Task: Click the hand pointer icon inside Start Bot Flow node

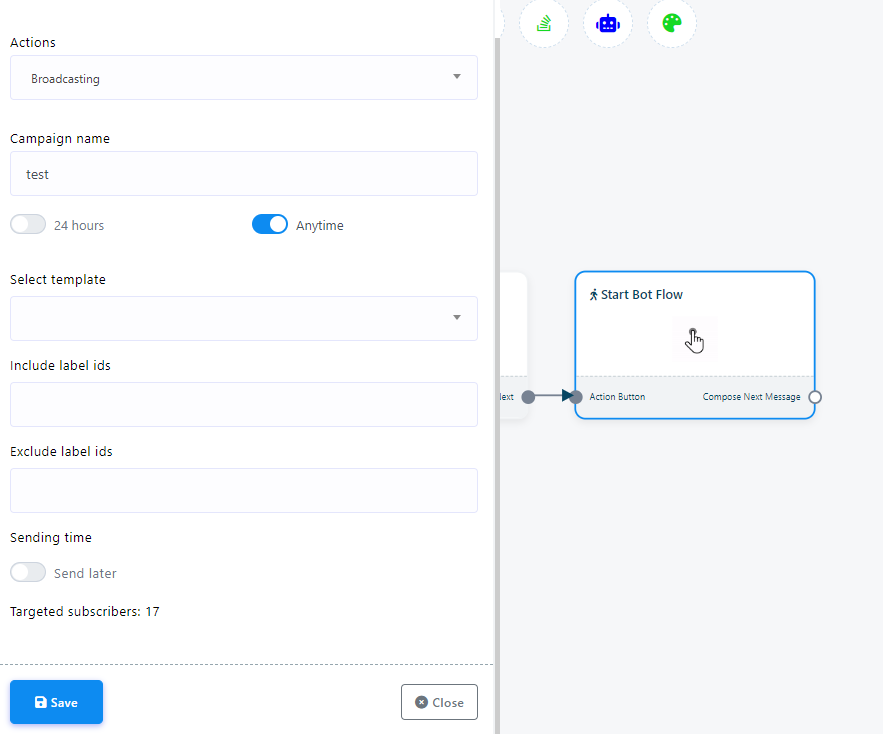Action: (694, 340)
